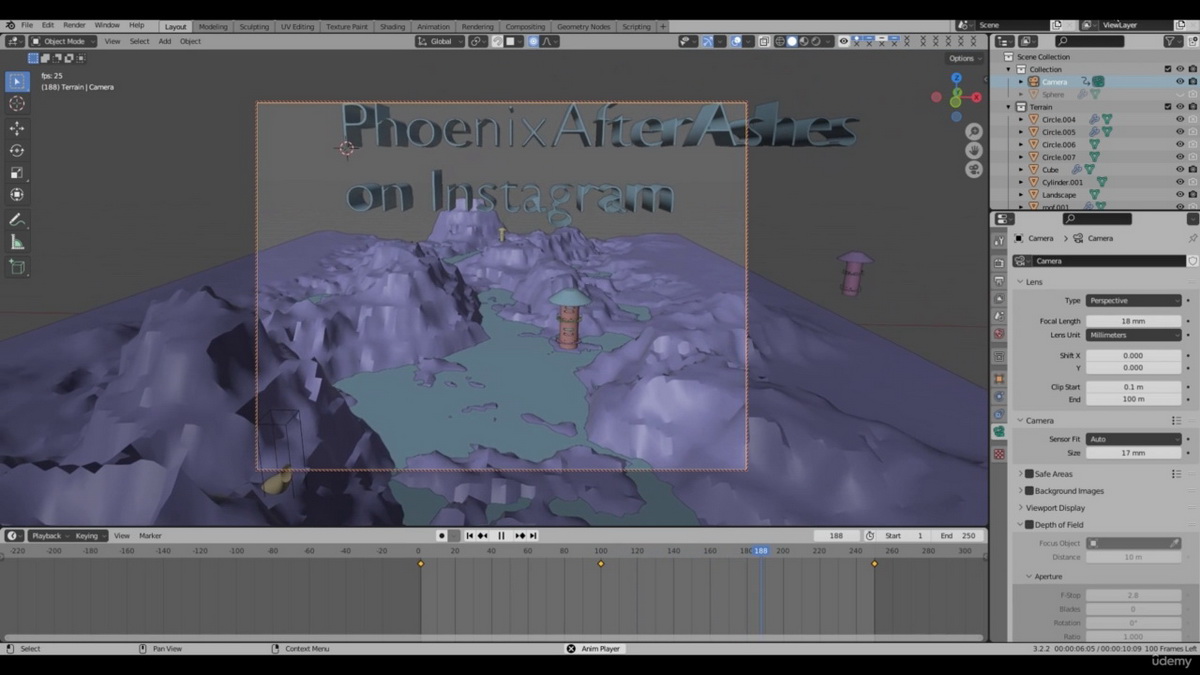Toggle camera view with the viewport camera icon
This screenshot has height=675, width=1200.
point(974,170)
